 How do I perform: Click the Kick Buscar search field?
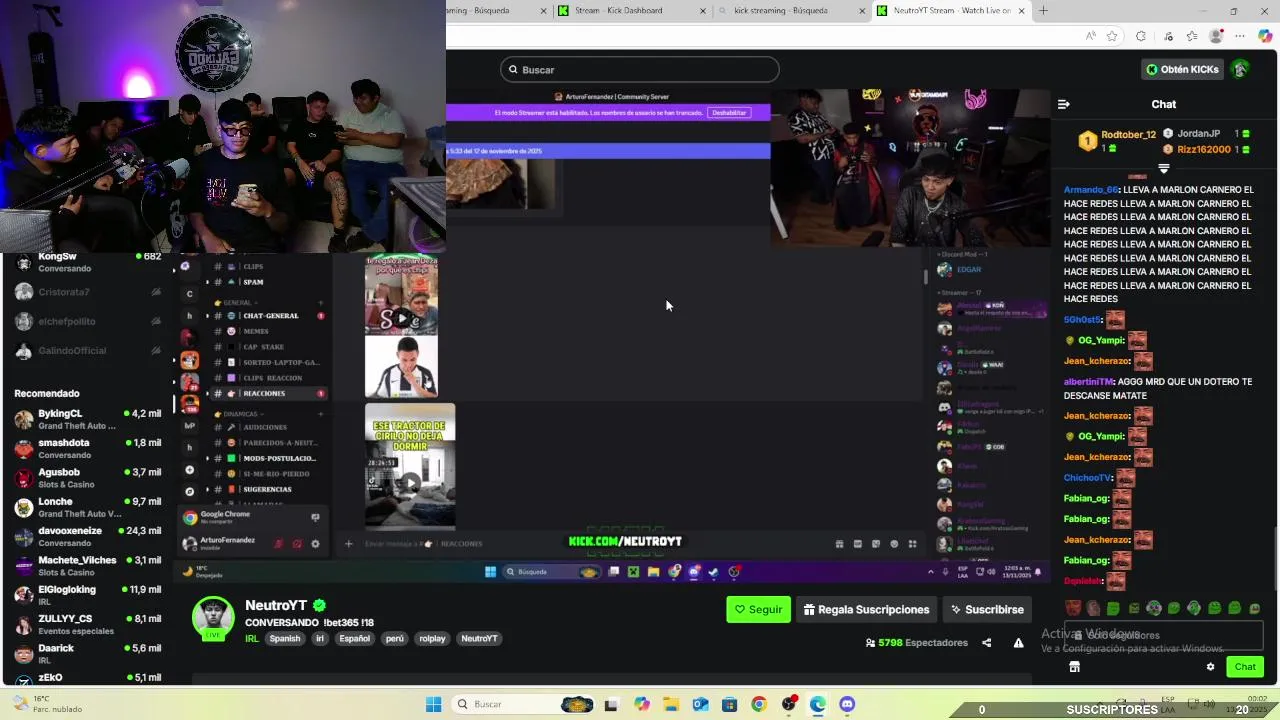640,69
